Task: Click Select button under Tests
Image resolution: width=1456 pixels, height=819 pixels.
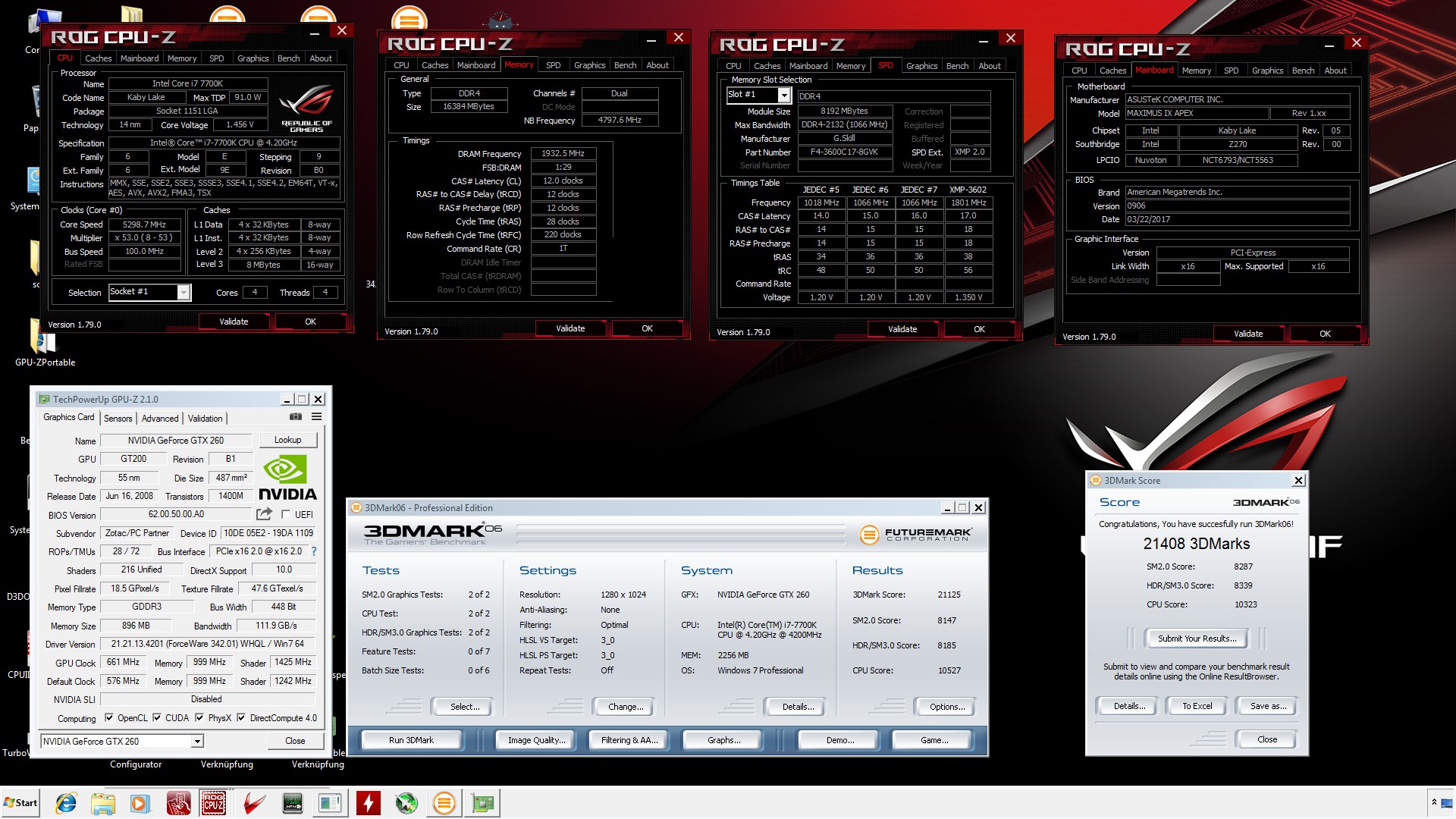Action: pyautogui.click(x=465, y=707)
